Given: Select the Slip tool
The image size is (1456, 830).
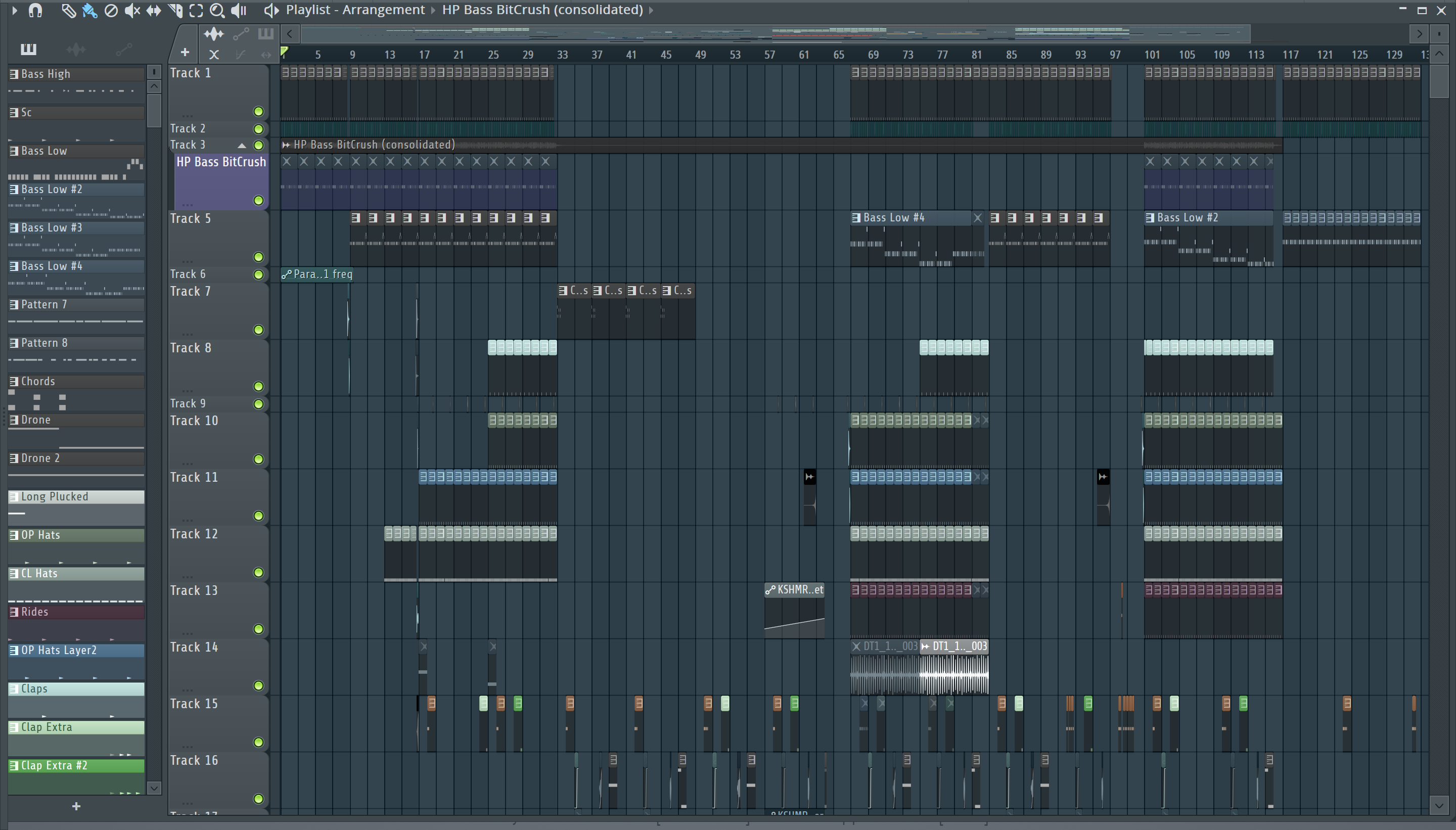Looking at the screenshot, I should pos(153,10).
